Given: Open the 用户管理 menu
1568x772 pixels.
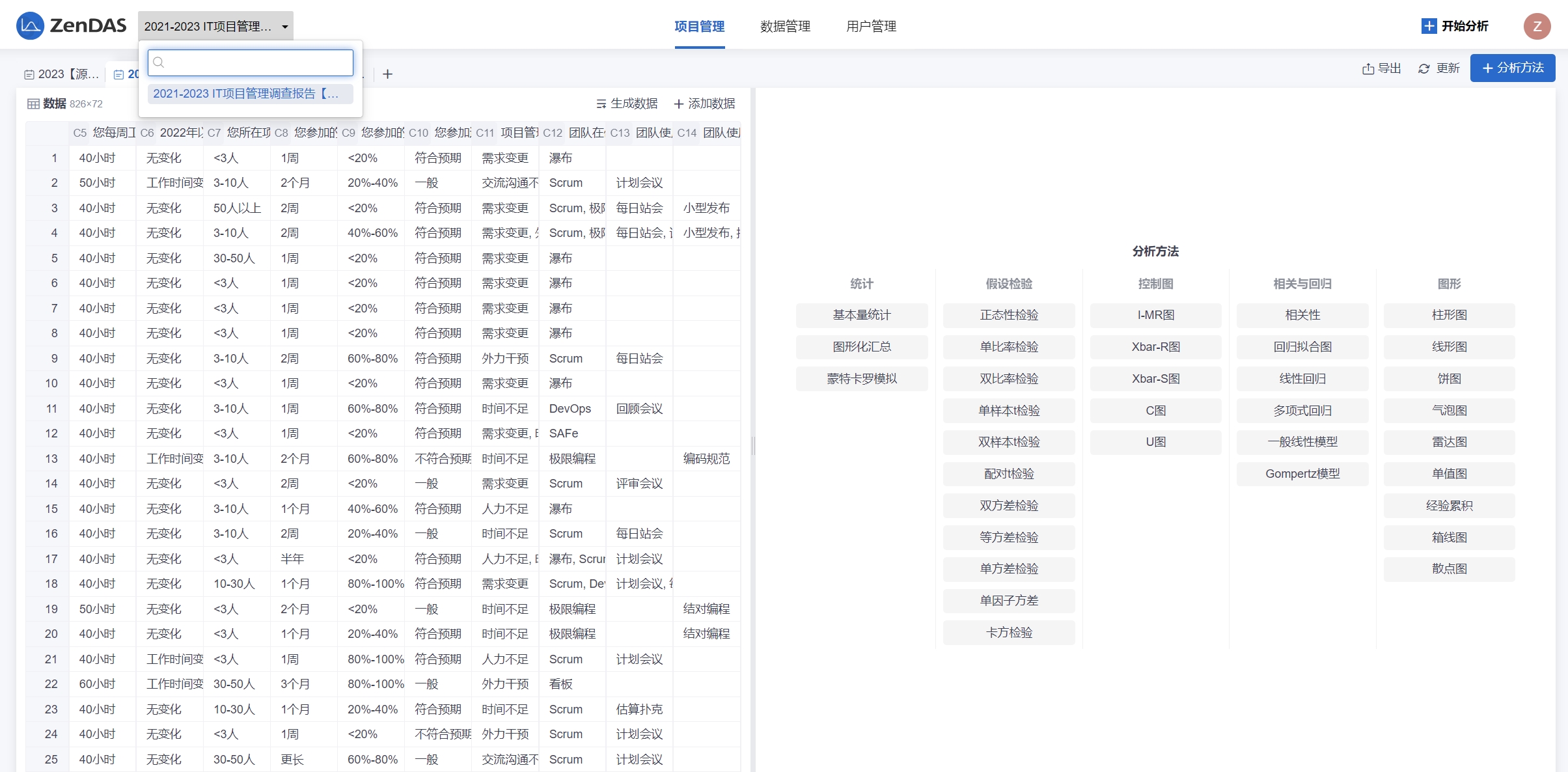Looking at the screenshot, I should [x=871, y=26].
